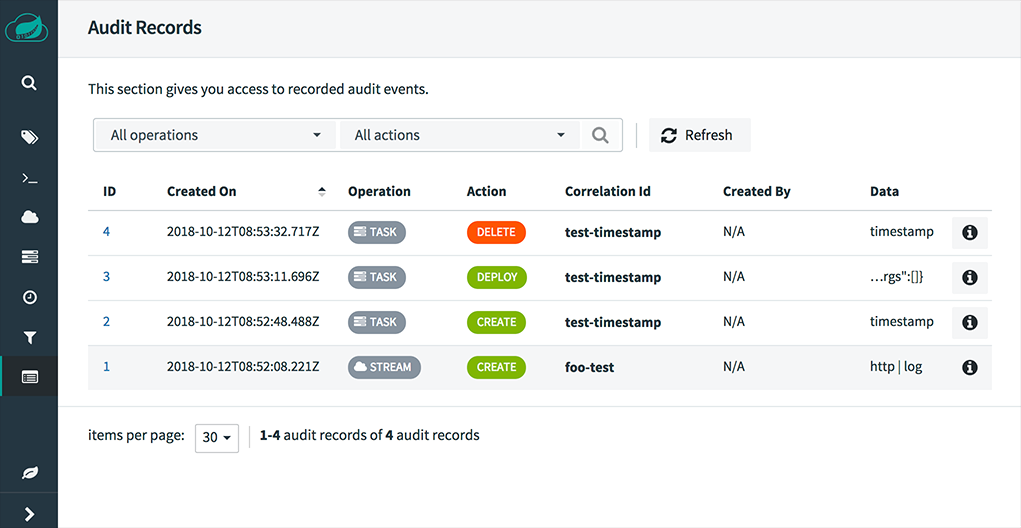Open the cloud (Streams) sidebar icon
1021x528 pixels.
point(29,217)
